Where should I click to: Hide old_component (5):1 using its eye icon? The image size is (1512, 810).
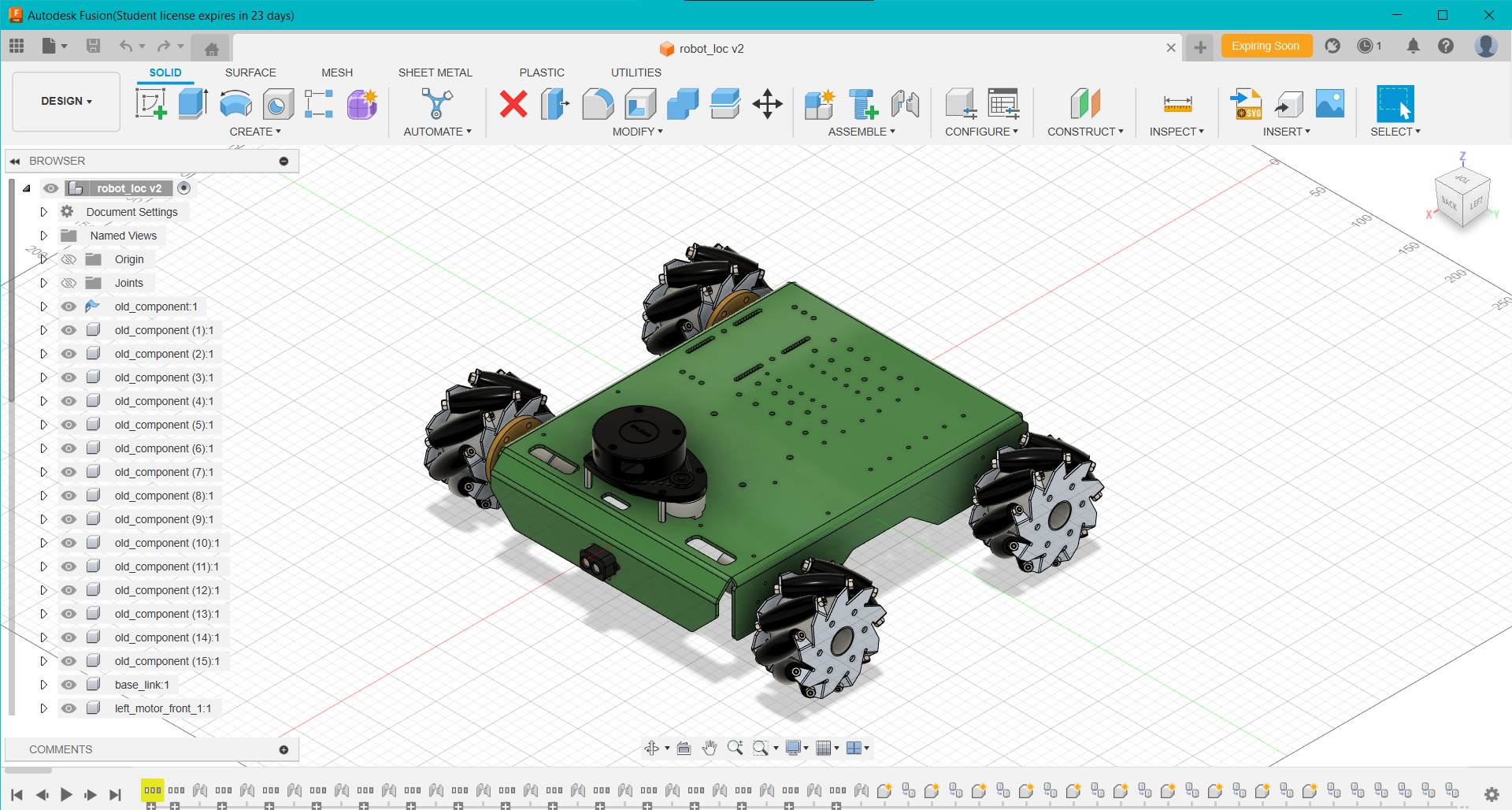69,425
